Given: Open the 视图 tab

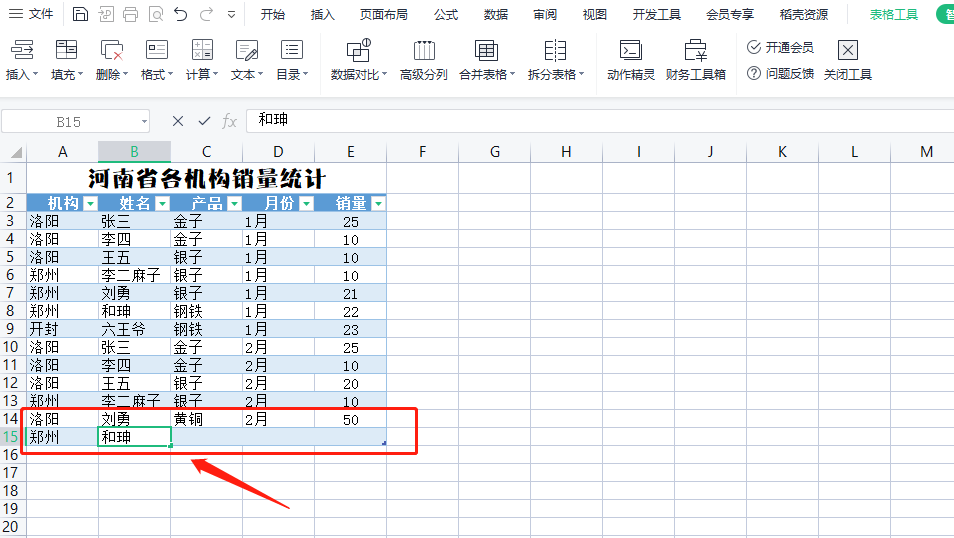Looking at the screenshot, I should 594,15.
